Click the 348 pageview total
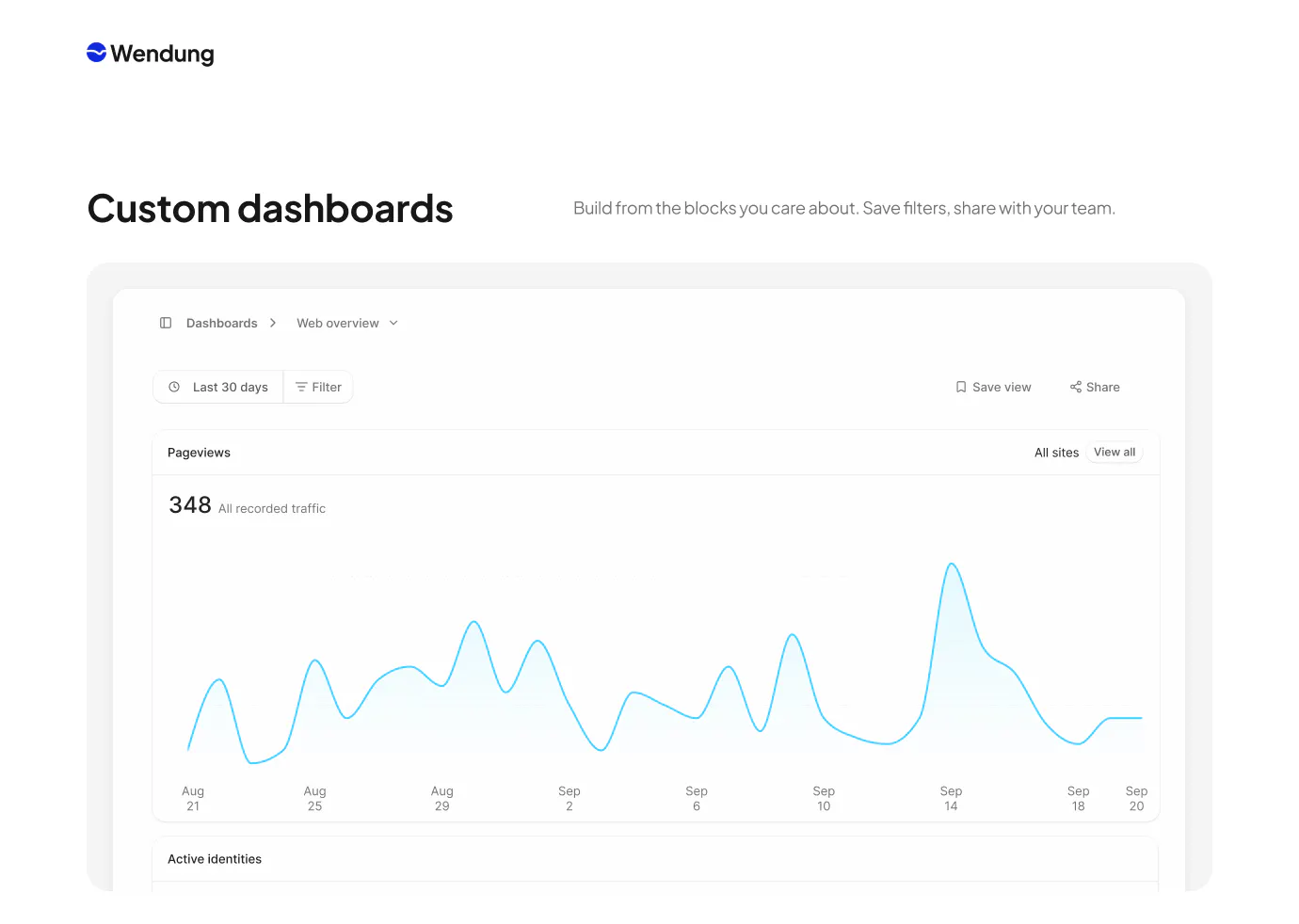1299x924 pixels. pyautogui.click(x=190, y=505)
